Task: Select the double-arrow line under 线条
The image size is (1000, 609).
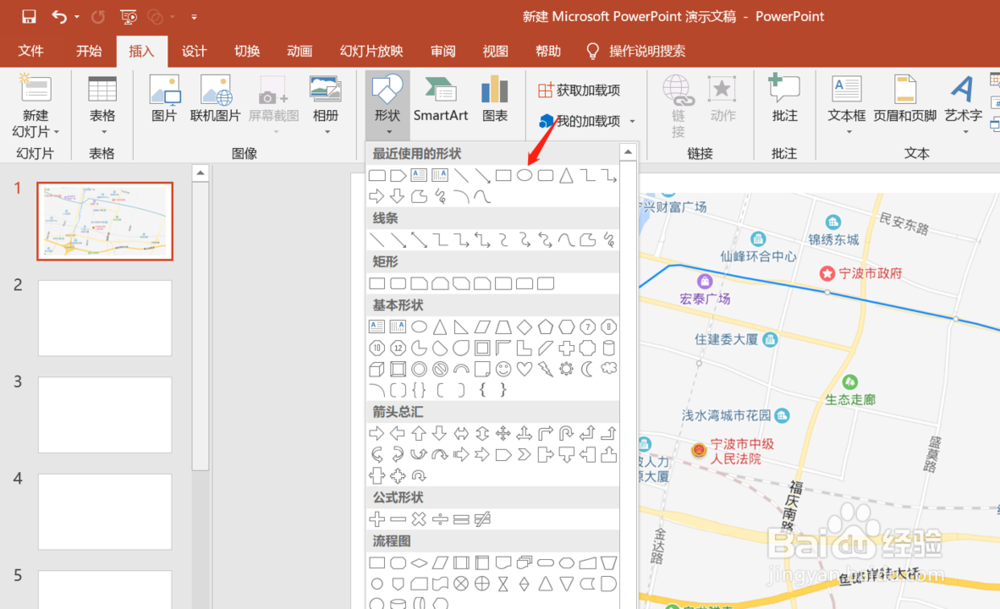Action: [419, 240]
